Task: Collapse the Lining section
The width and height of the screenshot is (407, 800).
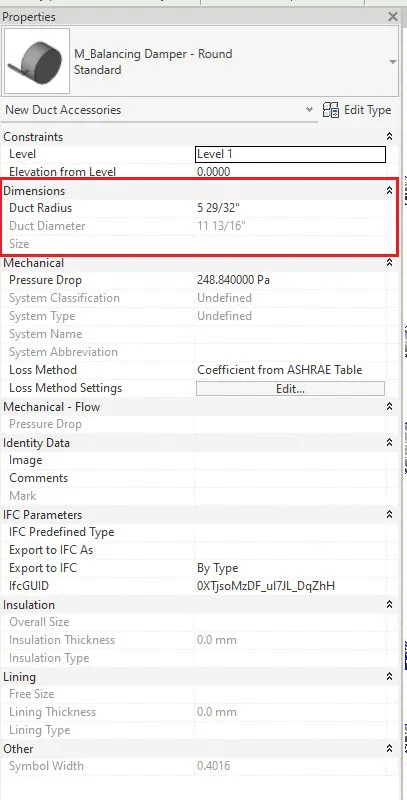Action: [389, 677]
